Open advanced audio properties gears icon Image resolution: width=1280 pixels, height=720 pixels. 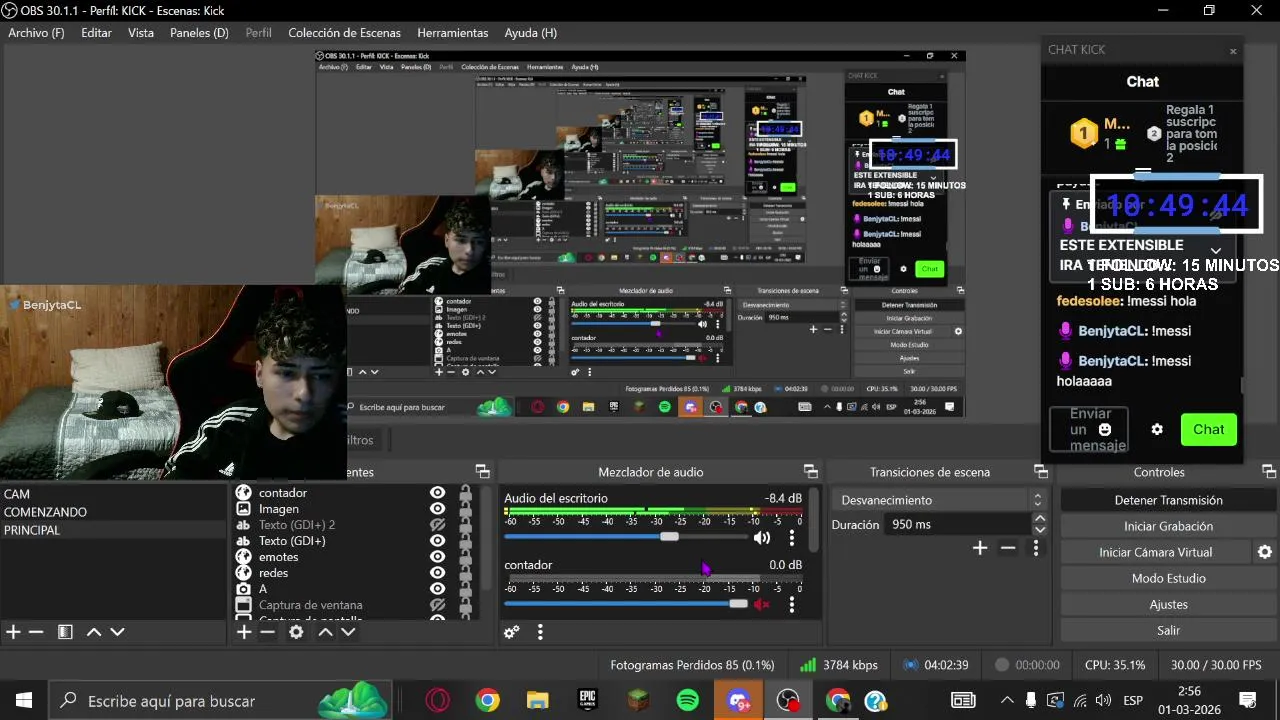512,632
